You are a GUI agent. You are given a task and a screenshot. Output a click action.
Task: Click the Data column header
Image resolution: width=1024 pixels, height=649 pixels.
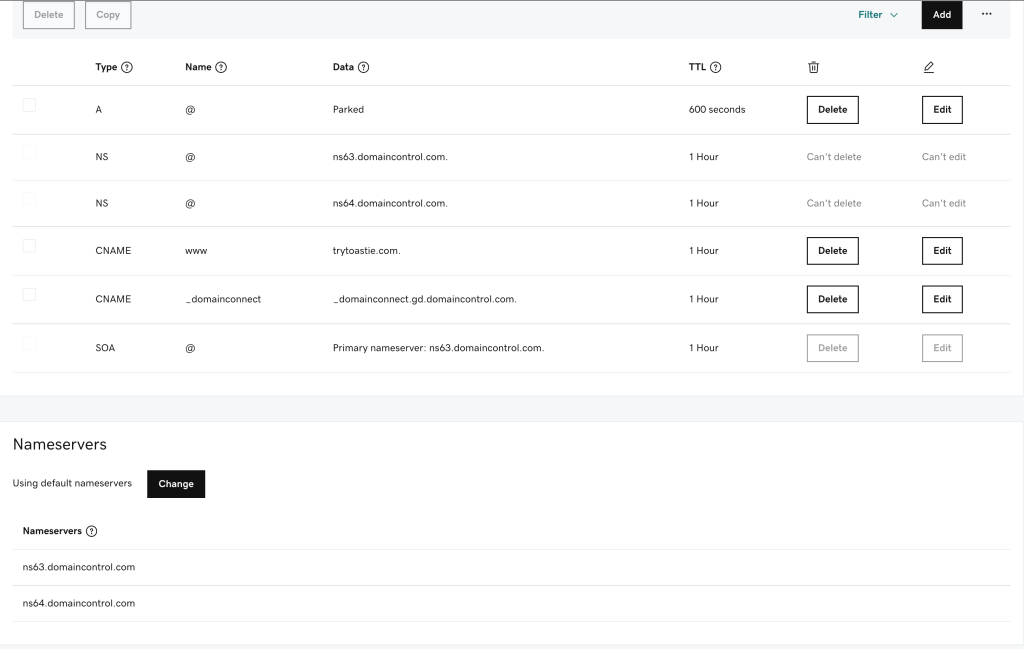343,67
